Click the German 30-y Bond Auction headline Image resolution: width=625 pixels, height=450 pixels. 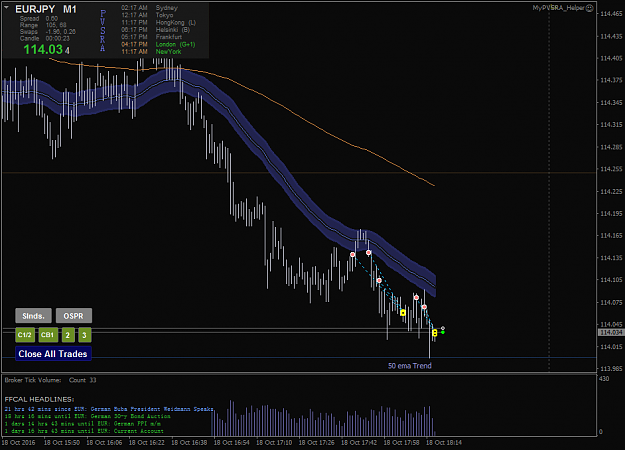tap(87, 416)
